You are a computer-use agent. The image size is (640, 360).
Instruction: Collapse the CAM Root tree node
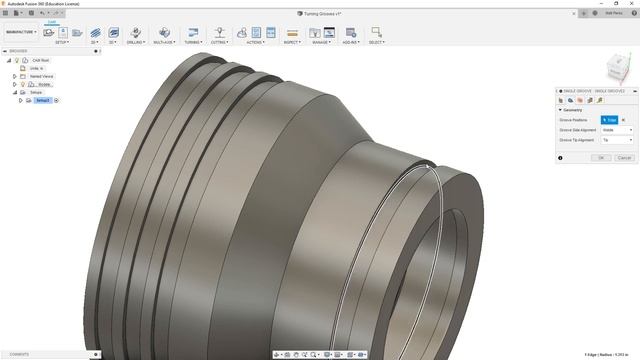[9, 60]
